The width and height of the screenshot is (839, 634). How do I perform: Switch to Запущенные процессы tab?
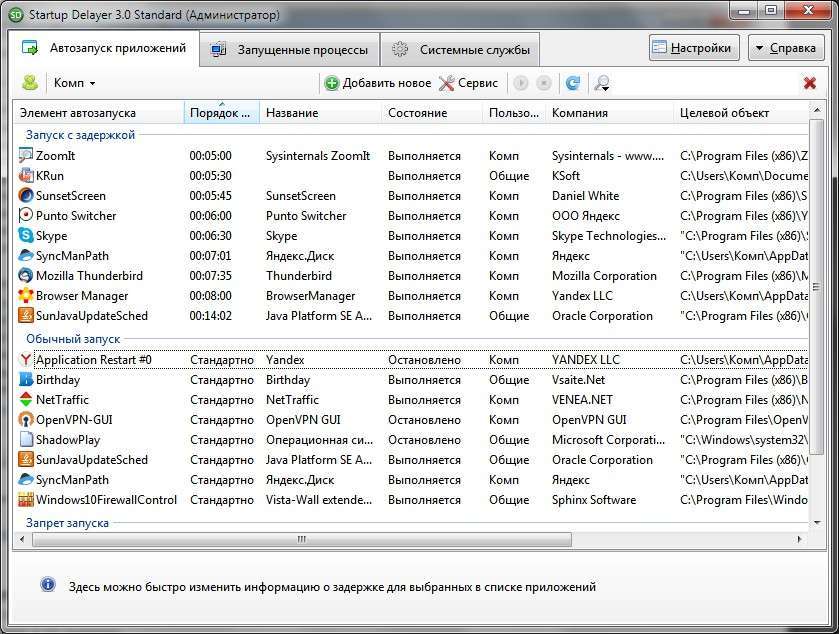(289, 50)
